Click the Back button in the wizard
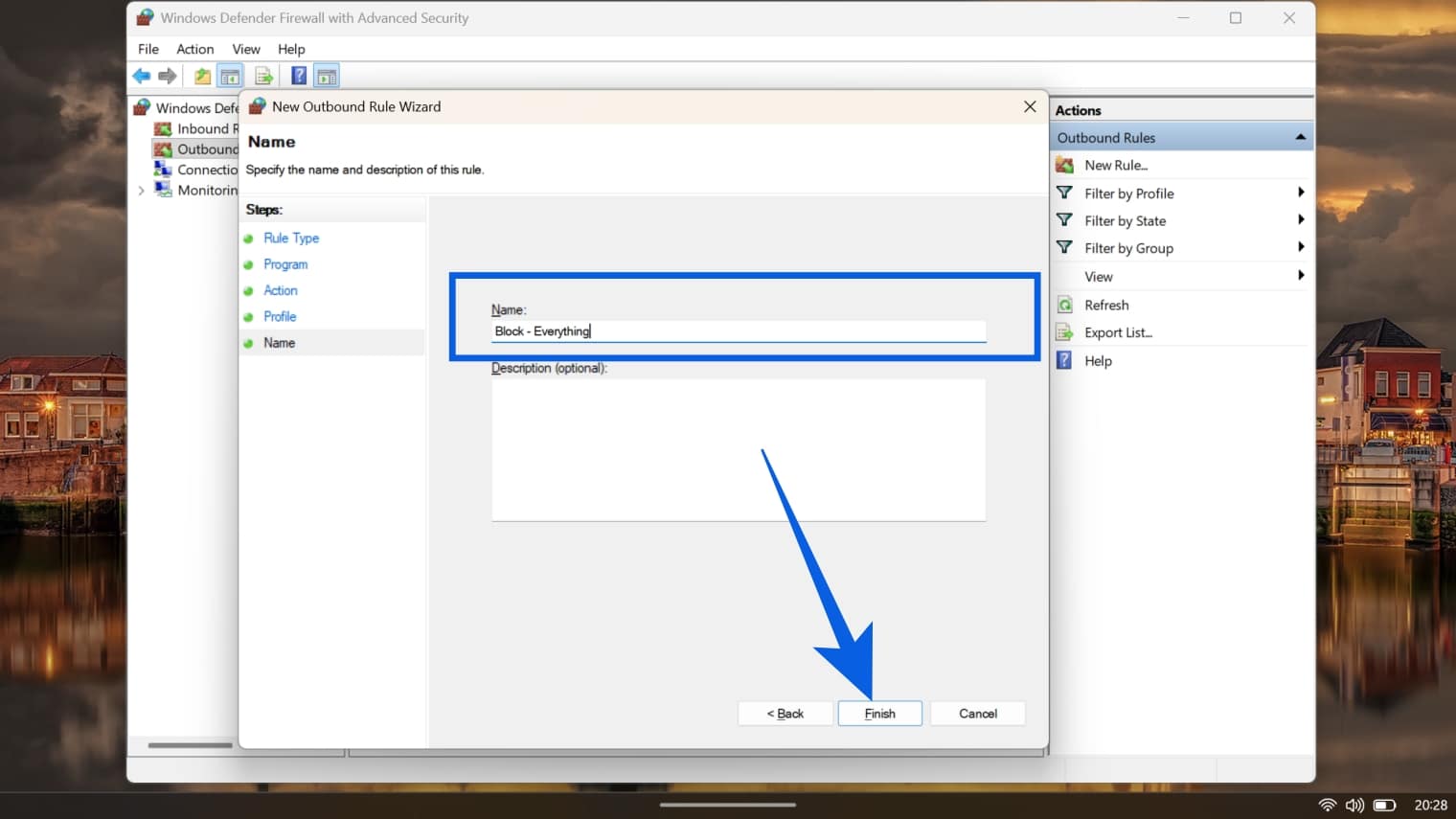 point(785,714)
